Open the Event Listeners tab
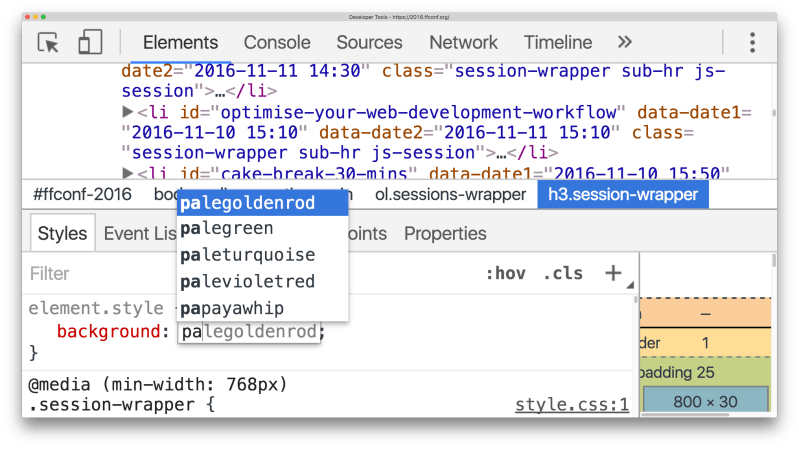This screenshot has height=449, width=799. 140,233
